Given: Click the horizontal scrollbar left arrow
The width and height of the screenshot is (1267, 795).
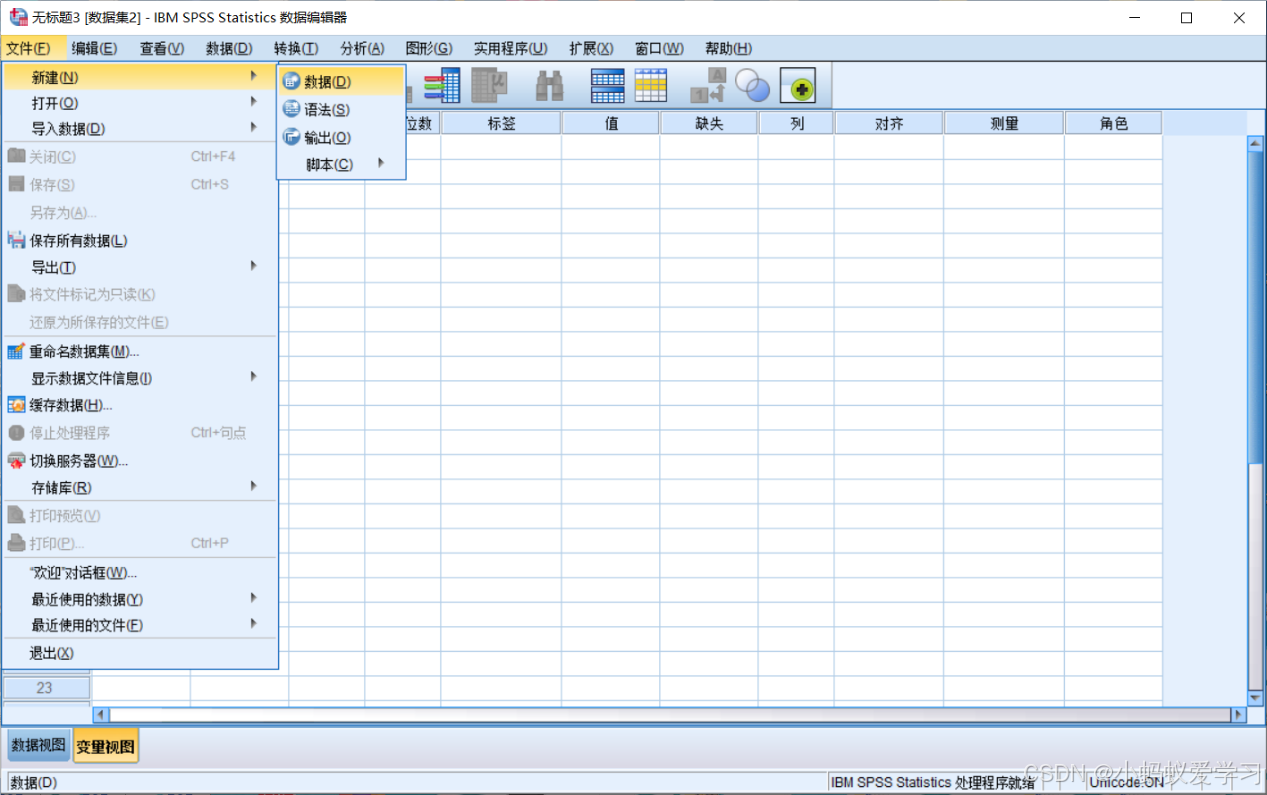Looking at the screenshot, I should 100,715.
